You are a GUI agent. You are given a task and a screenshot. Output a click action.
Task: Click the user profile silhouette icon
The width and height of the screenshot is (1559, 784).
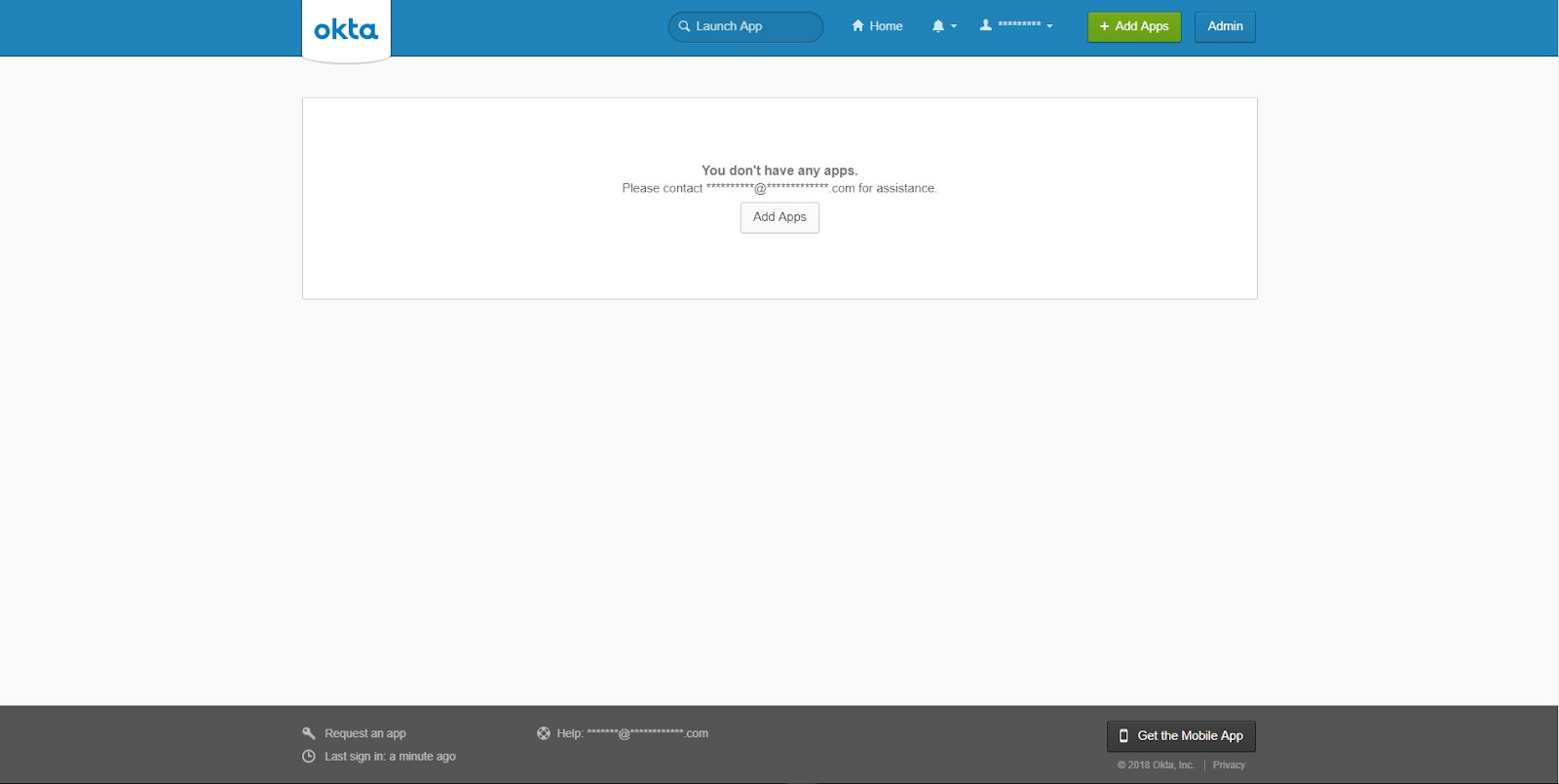(x=985, y=25)
